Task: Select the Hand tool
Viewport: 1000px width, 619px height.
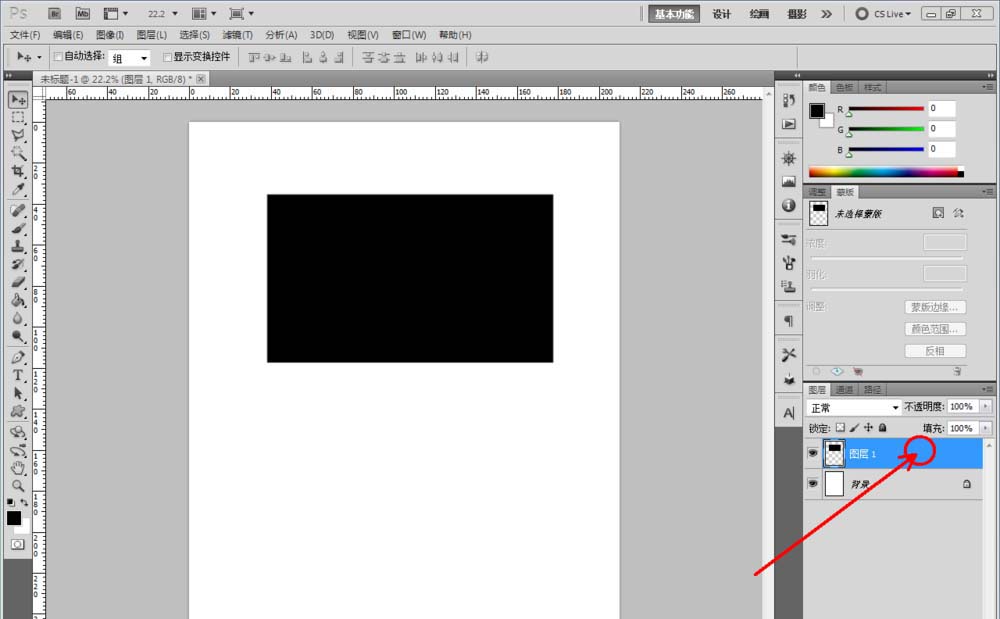Action: 18,468
